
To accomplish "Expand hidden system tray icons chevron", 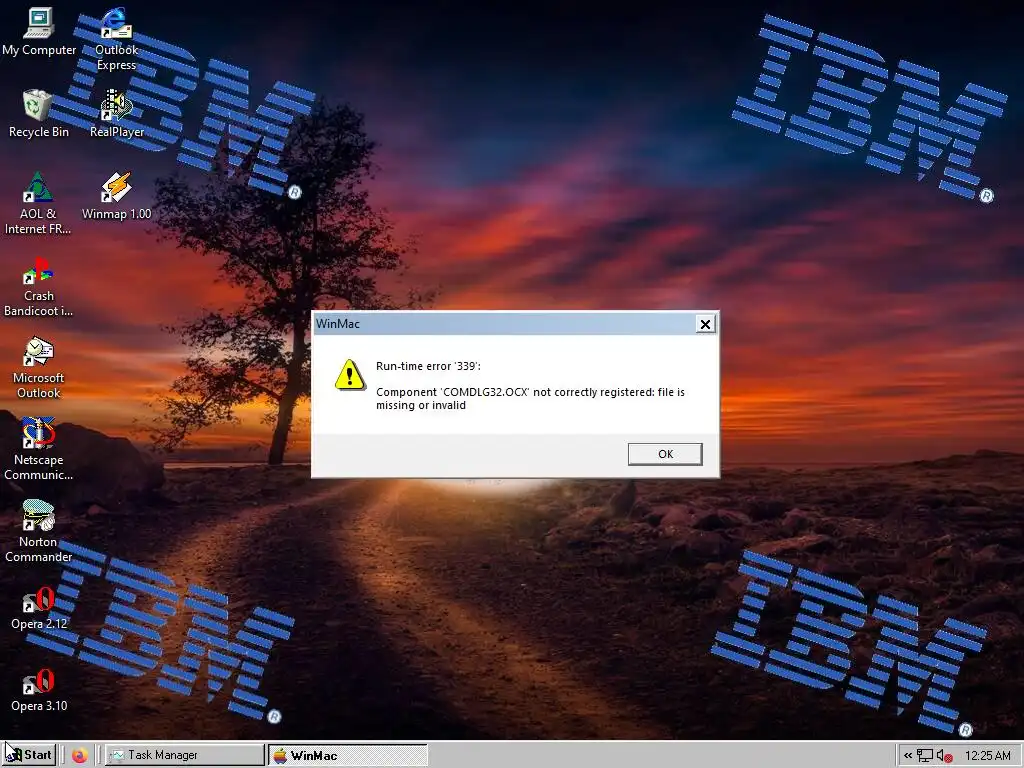I will point(908,756).
